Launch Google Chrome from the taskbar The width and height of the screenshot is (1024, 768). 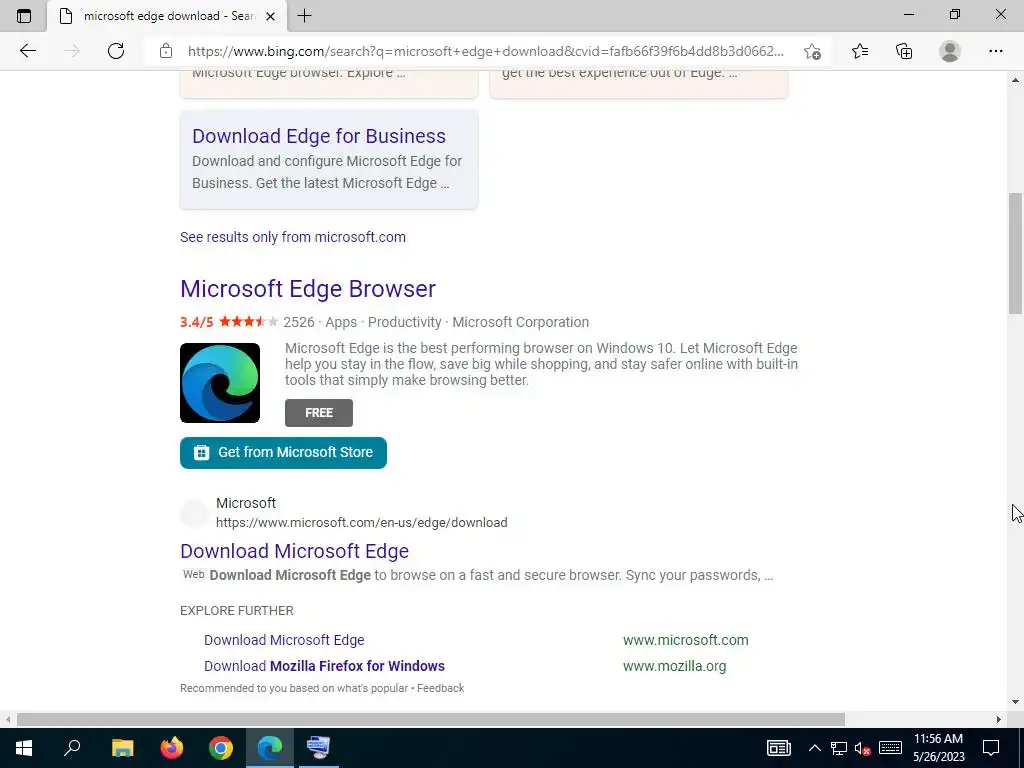coord(221,748)
